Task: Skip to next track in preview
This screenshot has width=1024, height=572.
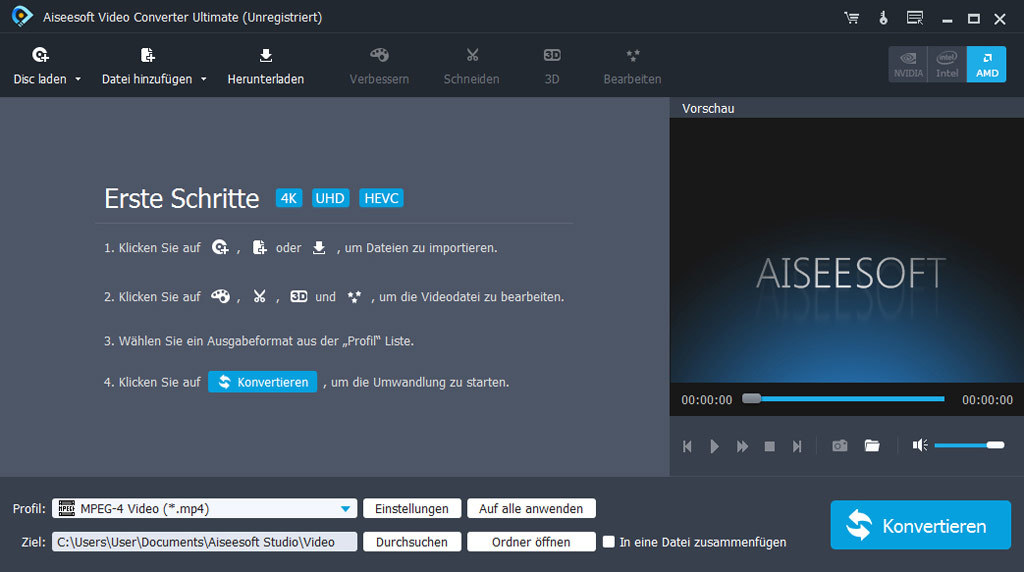Action: (x=797, y=446)
